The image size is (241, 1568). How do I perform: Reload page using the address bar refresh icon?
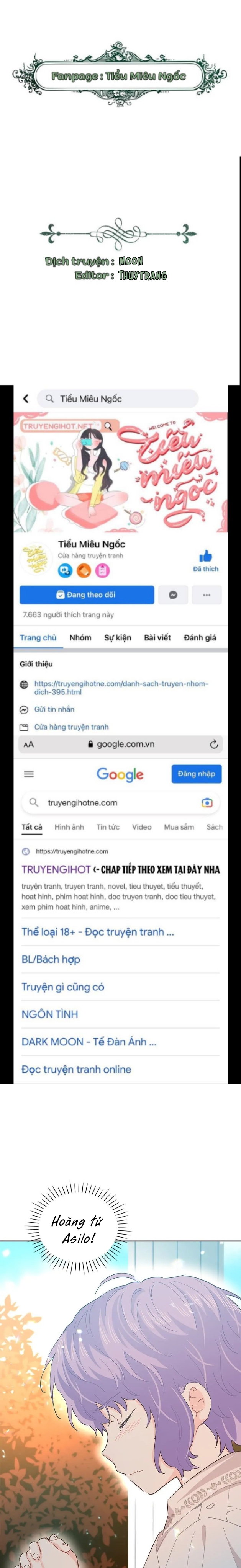pos(214,744)
